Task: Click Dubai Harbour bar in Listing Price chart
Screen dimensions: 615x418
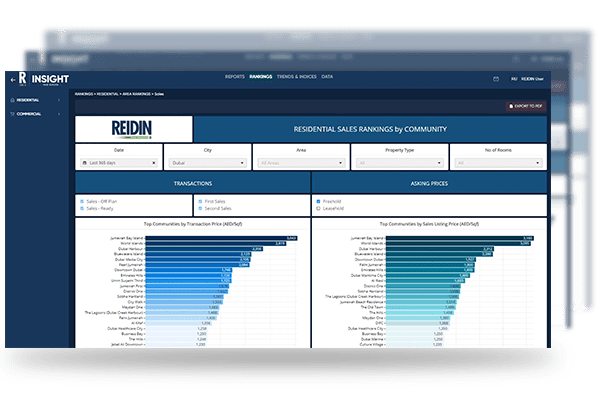Action: 440,249
